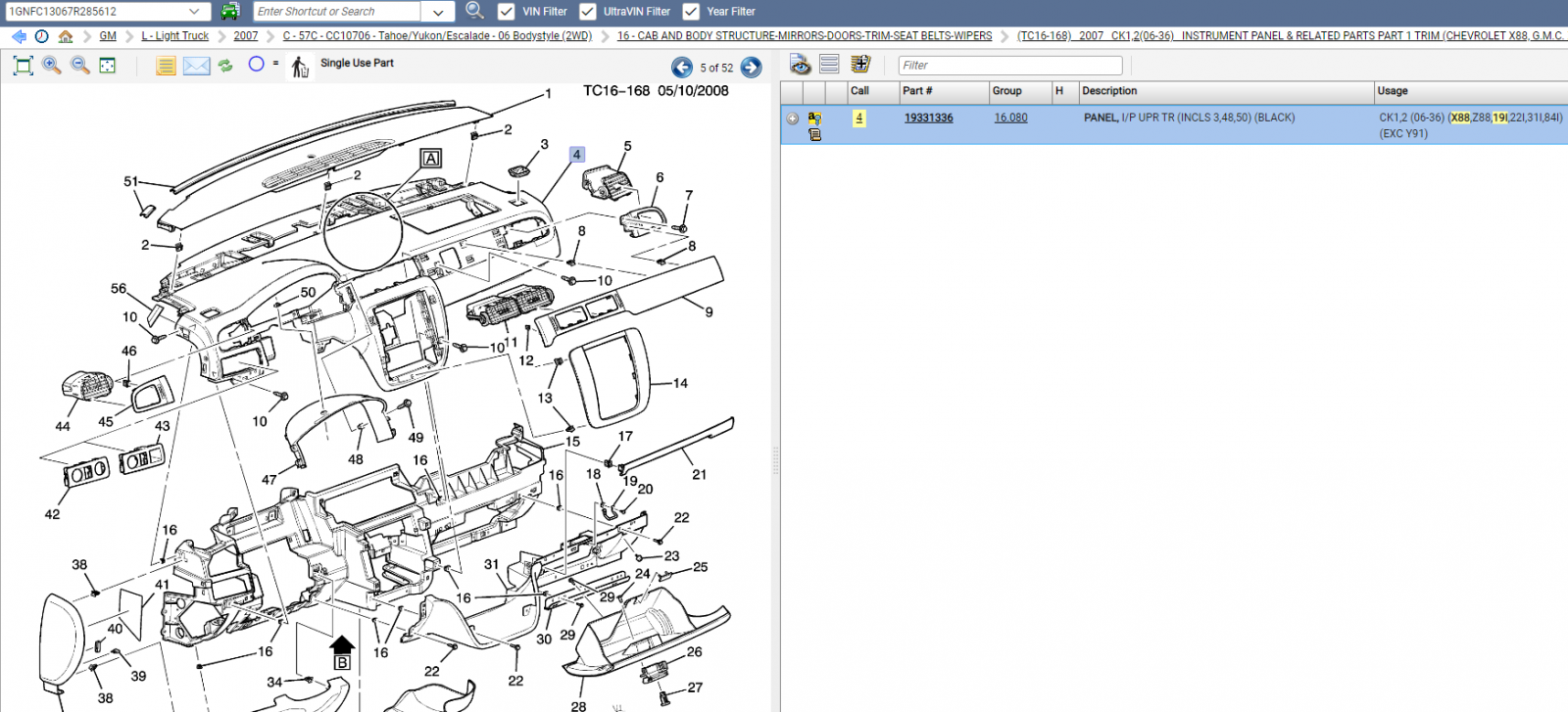Image resolution: width=1568 pixels, height=712 pixels.
Task: Open the shortcut search dropdown arrow
Action: (437, 12)
